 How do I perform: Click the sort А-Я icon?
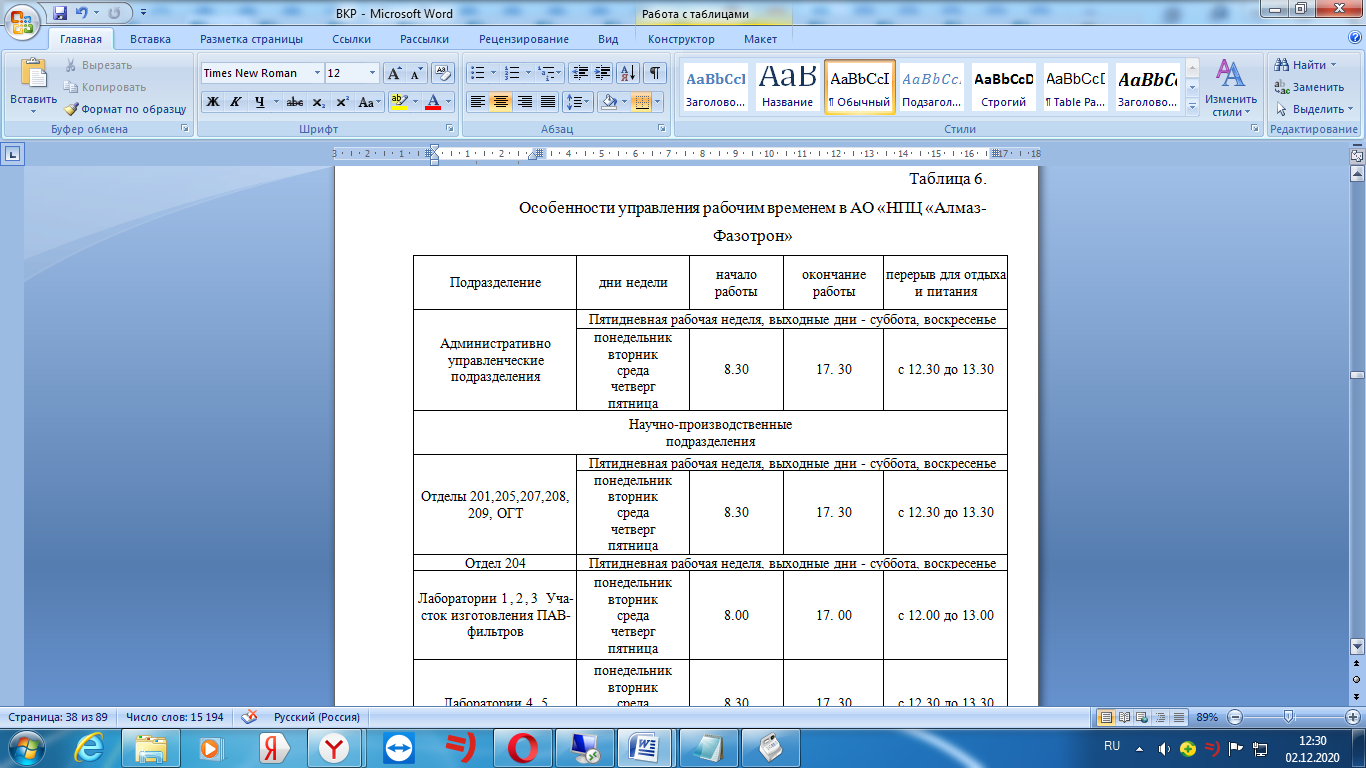[629, 73]
